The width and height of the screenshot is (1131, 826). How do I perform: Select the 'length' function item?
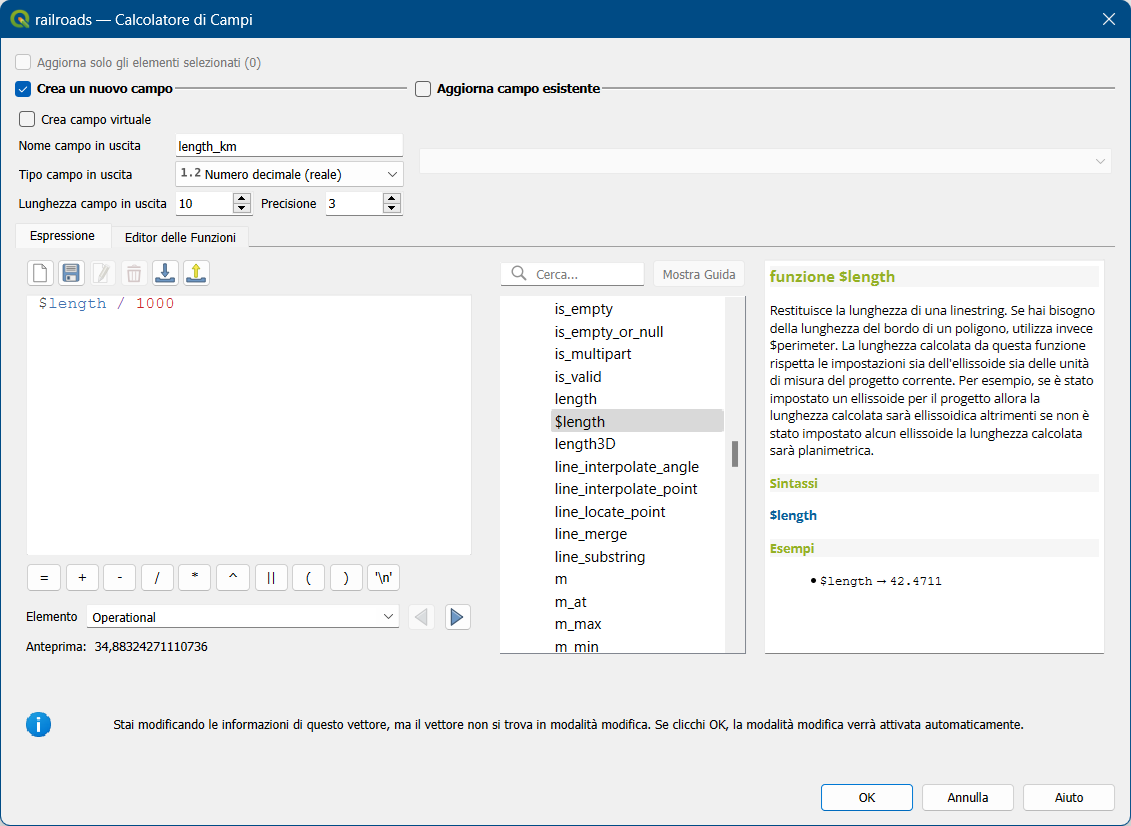576,399
